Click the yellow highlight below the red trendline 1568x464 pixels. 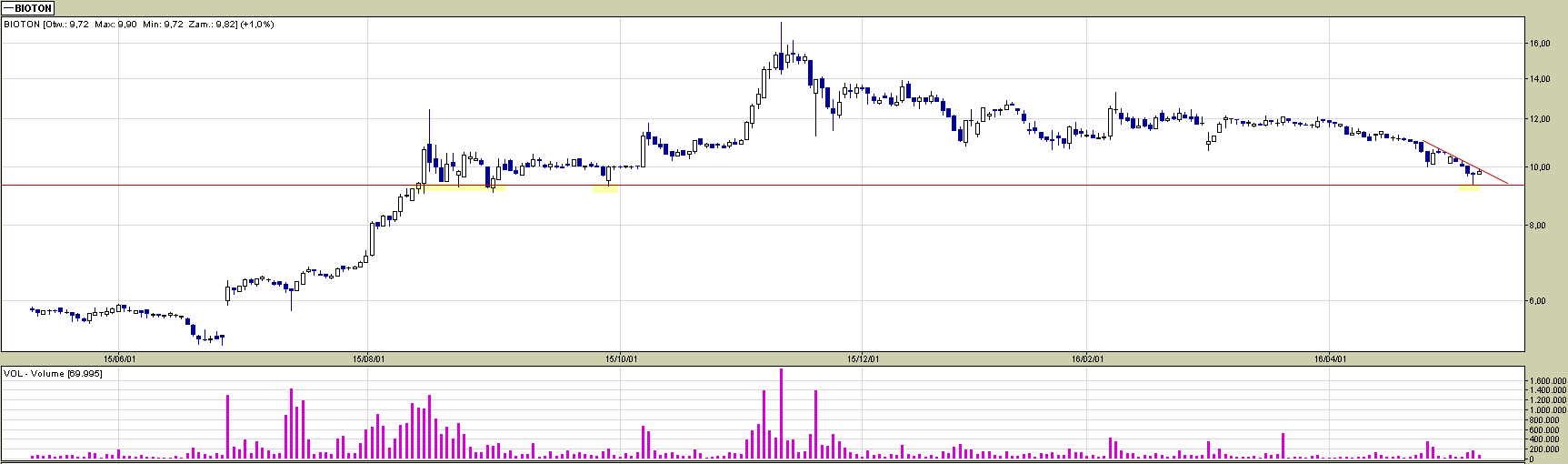1469,188
